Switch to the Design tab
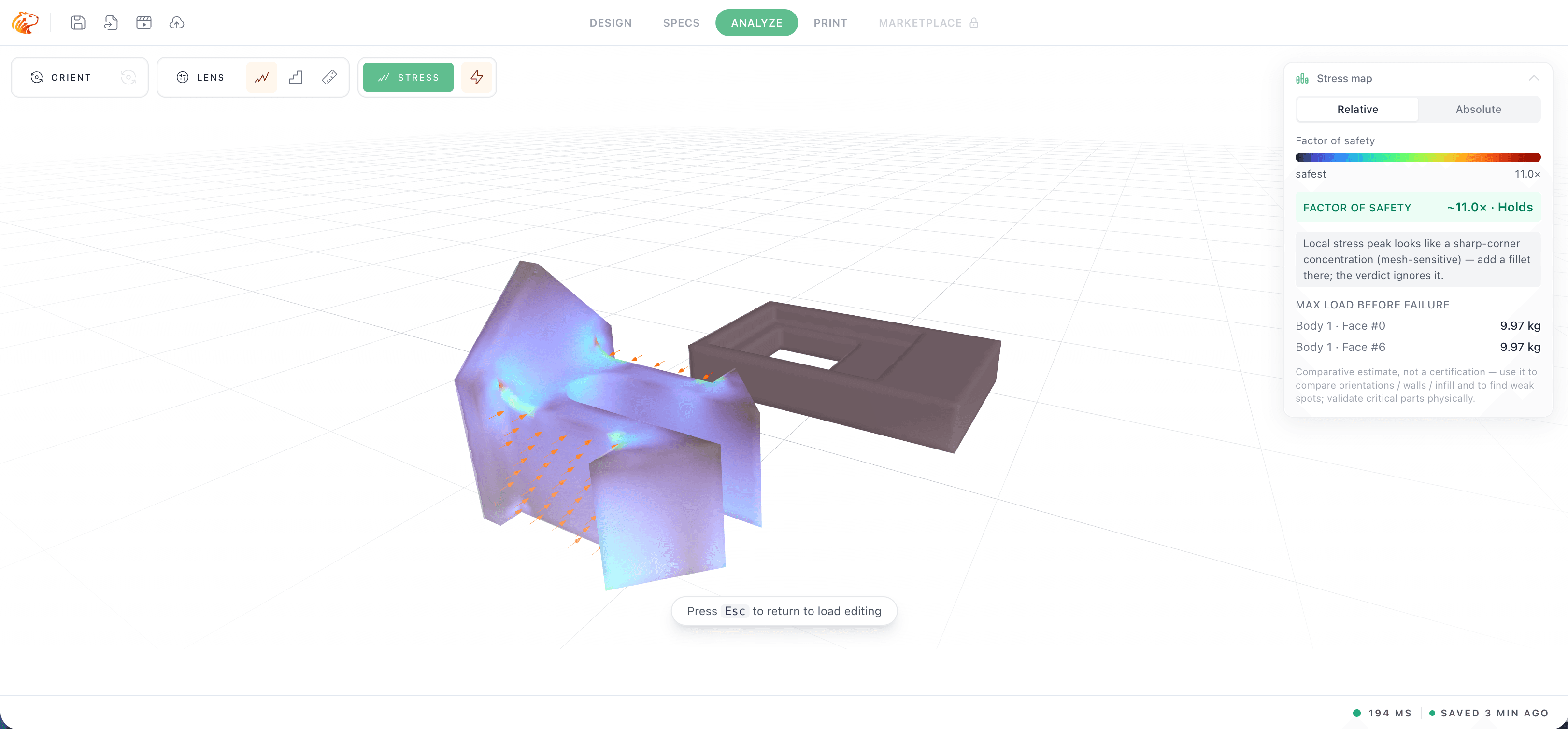The image size is (1568, 729). (611, 23)
